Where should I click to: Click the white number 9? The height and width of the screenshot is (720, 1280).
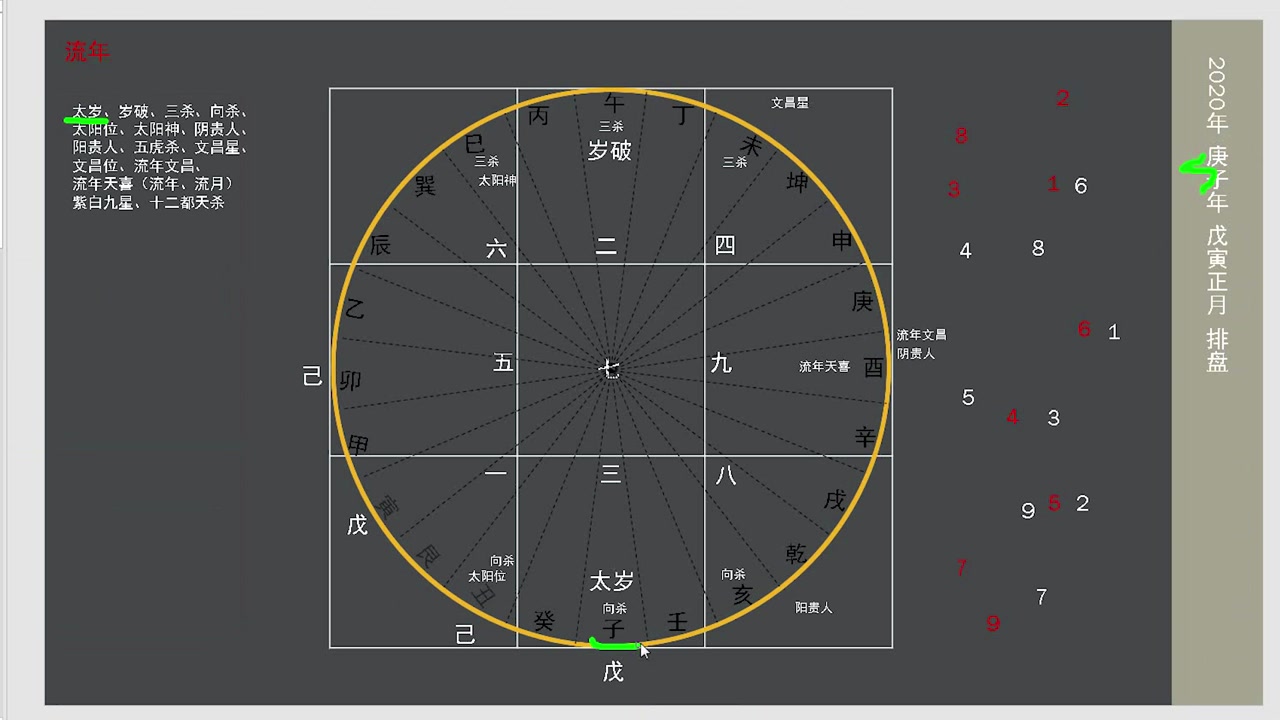click(x=1027, y=511)
